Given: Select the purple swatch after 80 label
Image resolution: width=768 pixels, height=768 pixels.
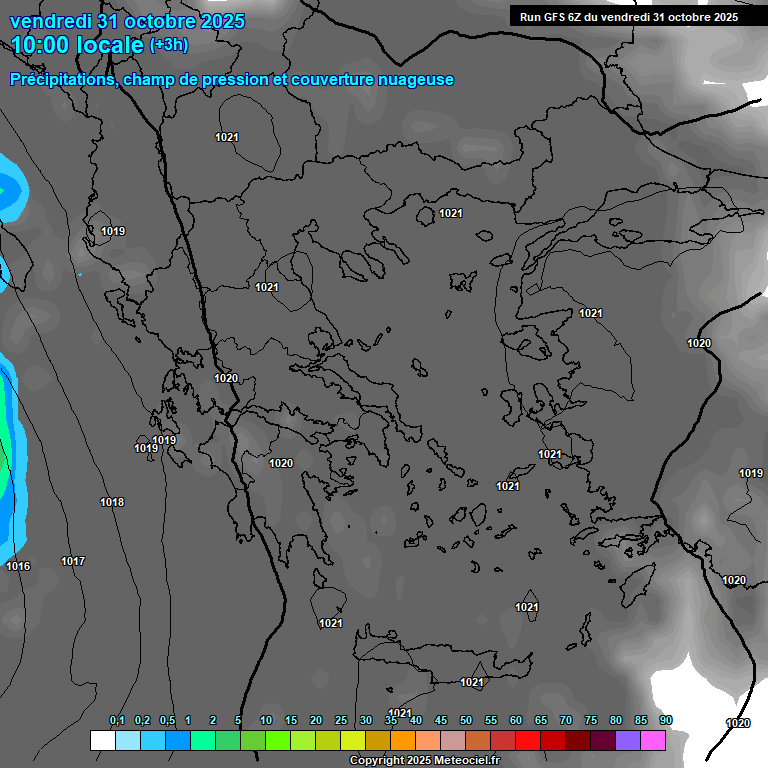Looking at the screenshot, I should point(628,740).
